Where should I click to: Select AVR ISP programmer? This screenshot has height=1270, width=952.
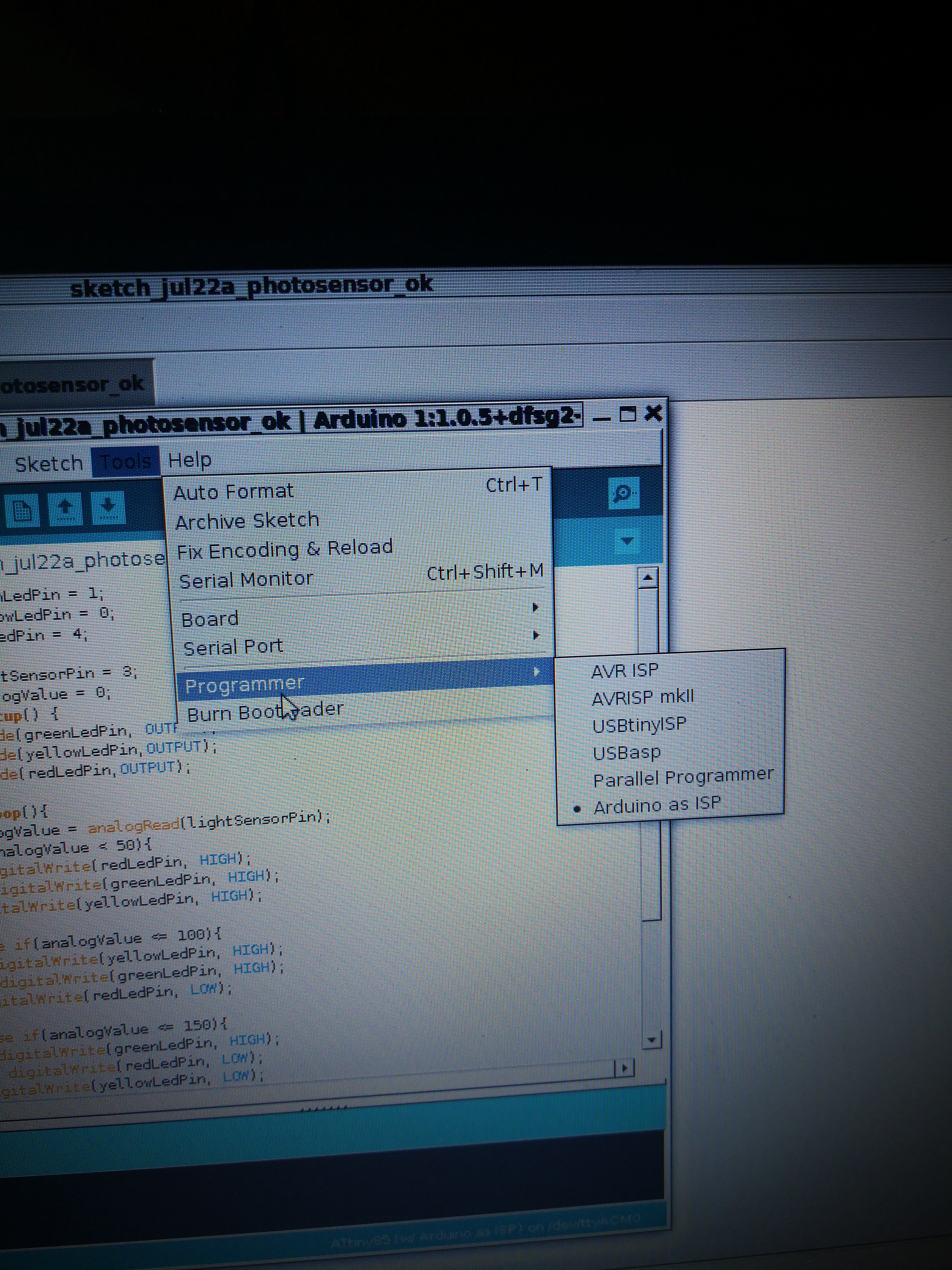[670, 670]
